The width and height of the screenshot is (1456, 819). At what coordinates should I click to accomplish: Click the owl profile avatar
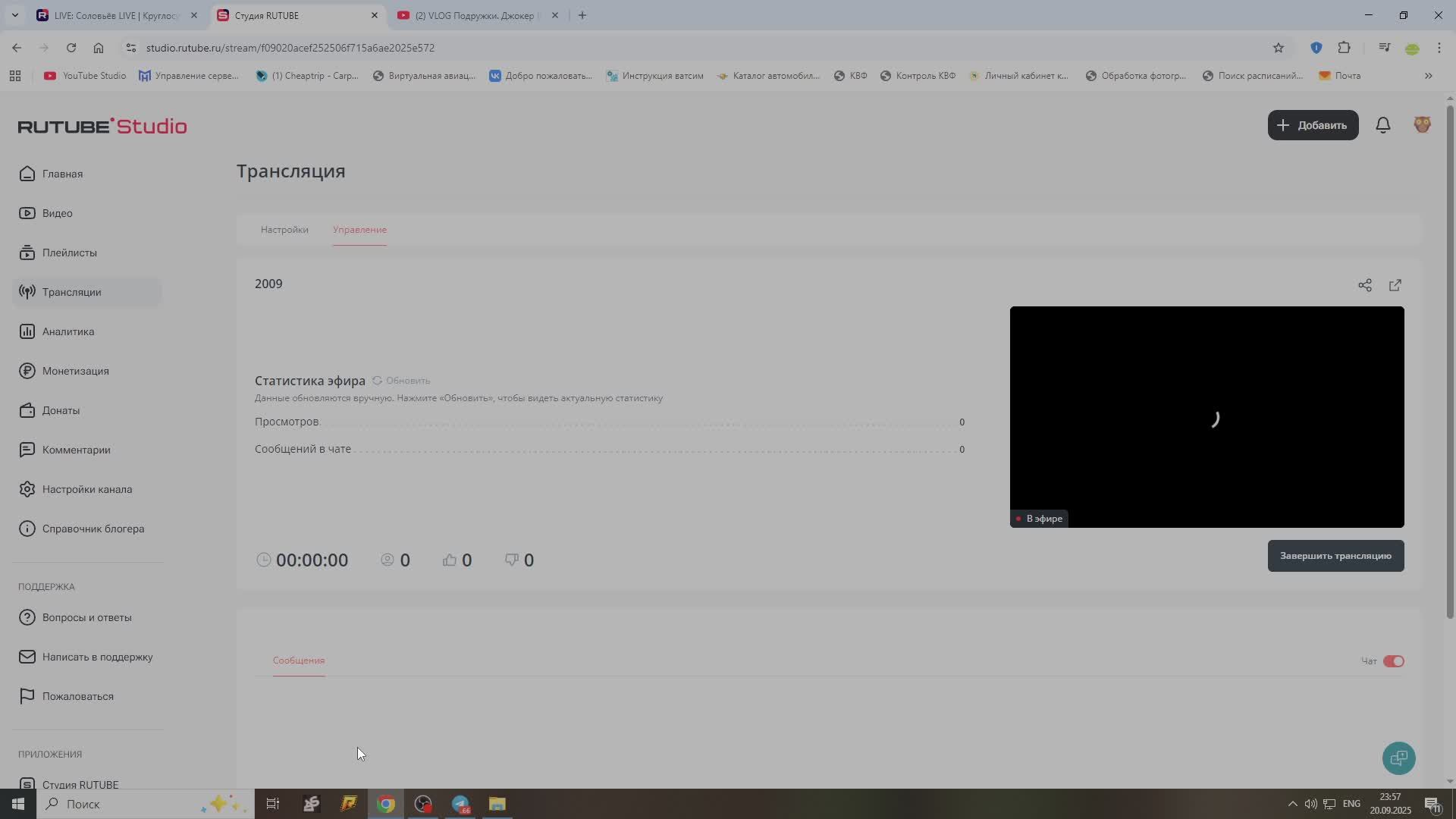1422,125
